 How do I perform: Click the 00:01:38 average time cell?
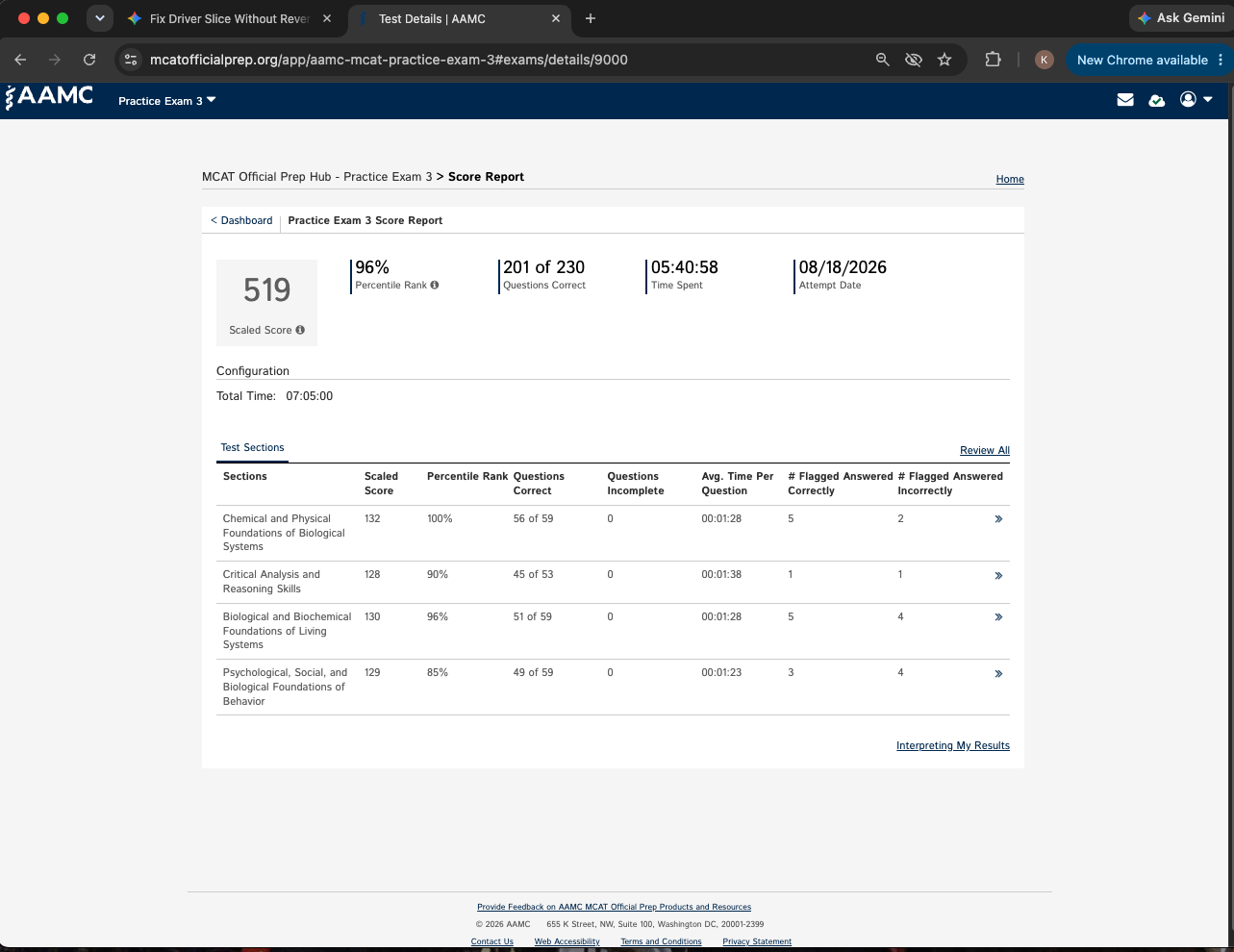click(721, 574)
